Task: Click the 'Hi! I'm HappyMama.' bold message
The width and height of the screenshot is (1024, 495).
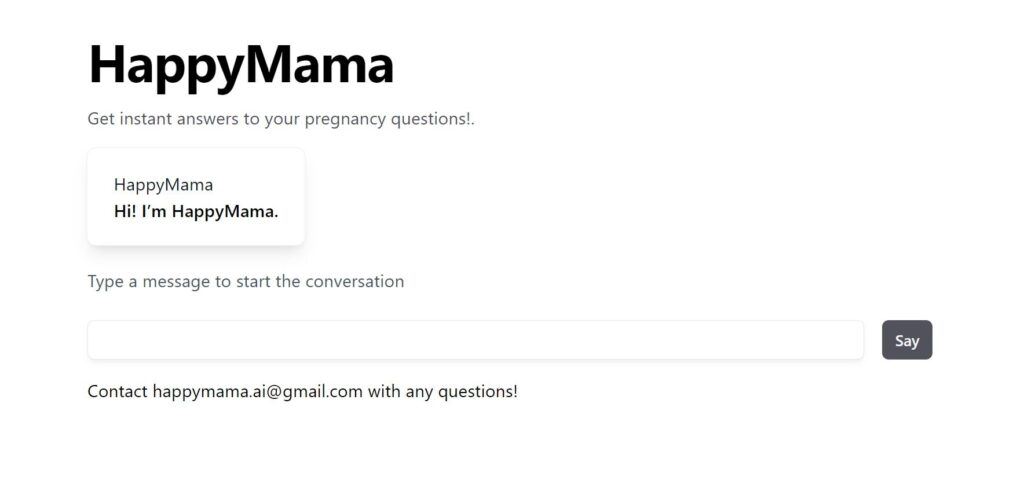Action: 196,211
